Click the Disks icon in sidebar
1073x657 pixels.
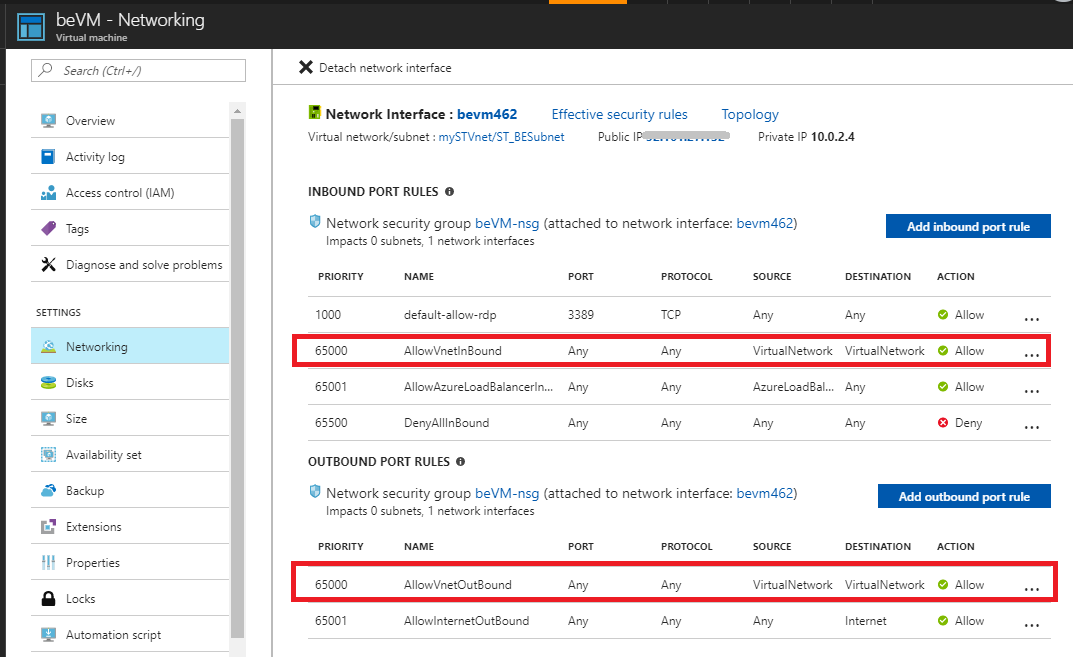coord(48,383)
